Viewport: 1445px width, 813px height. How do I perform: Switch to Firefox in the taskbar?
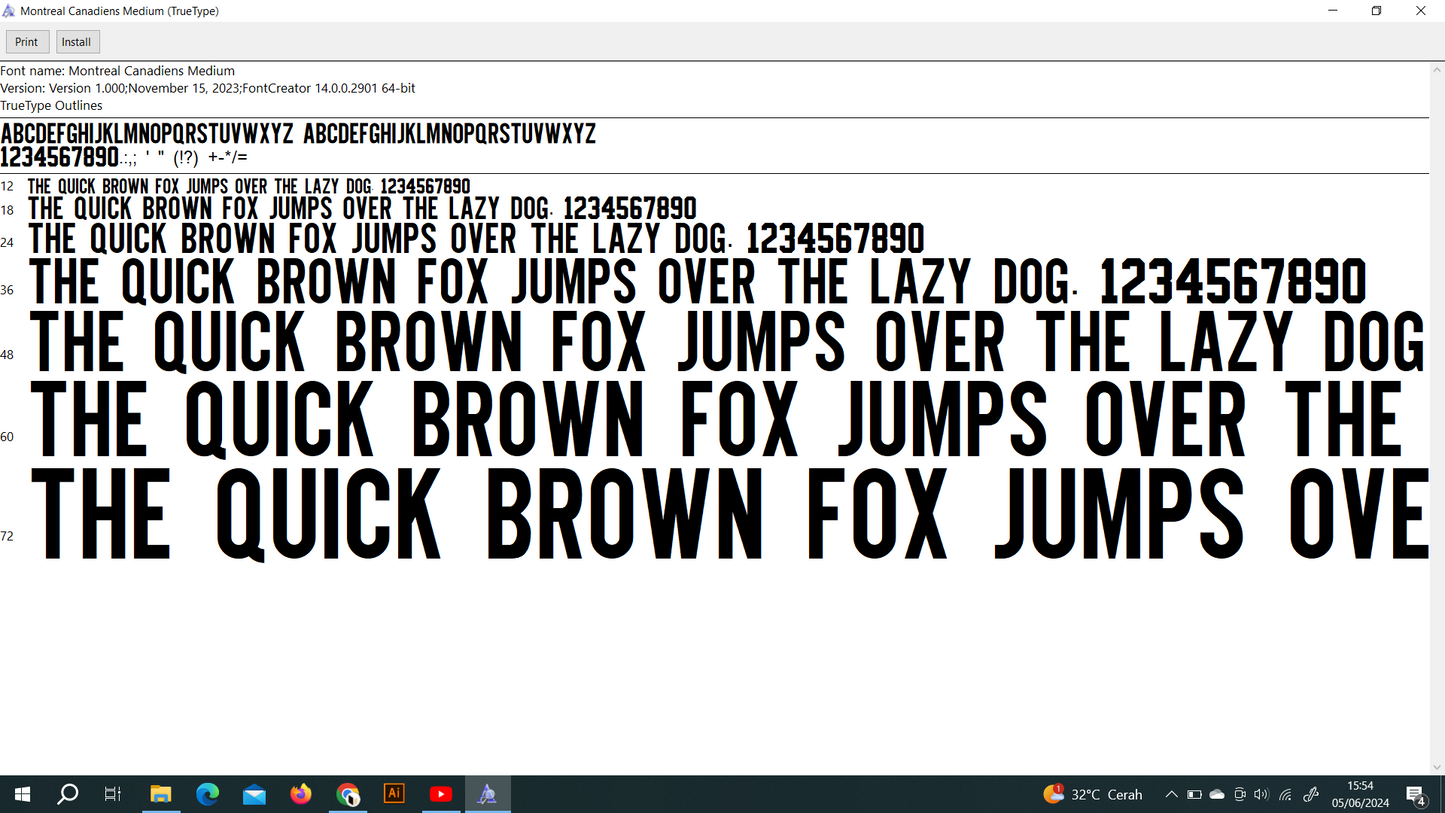[x=301, y=794]
